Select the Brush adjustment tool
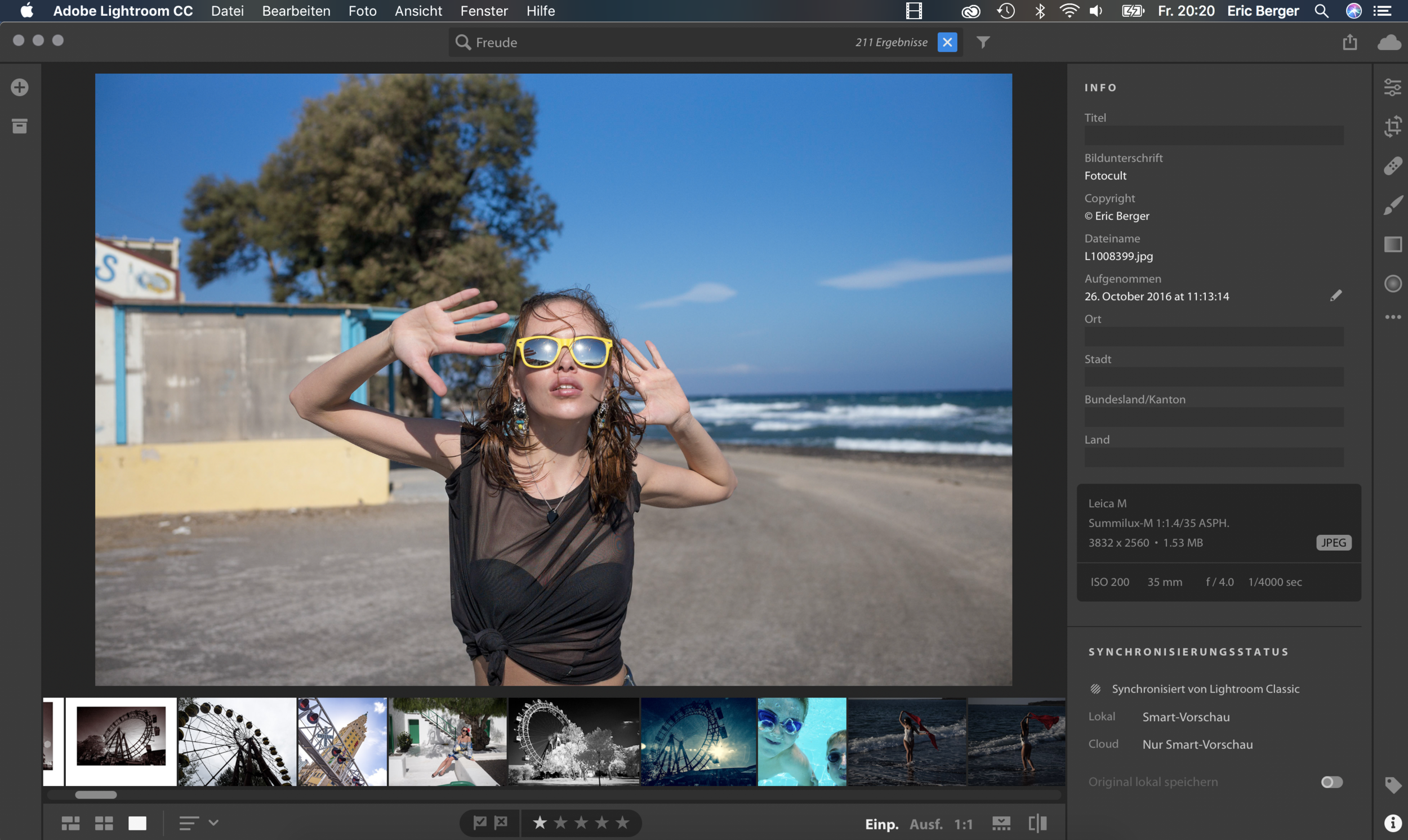The height and width of the screenshot is (840, 1408). (1392, 205)
